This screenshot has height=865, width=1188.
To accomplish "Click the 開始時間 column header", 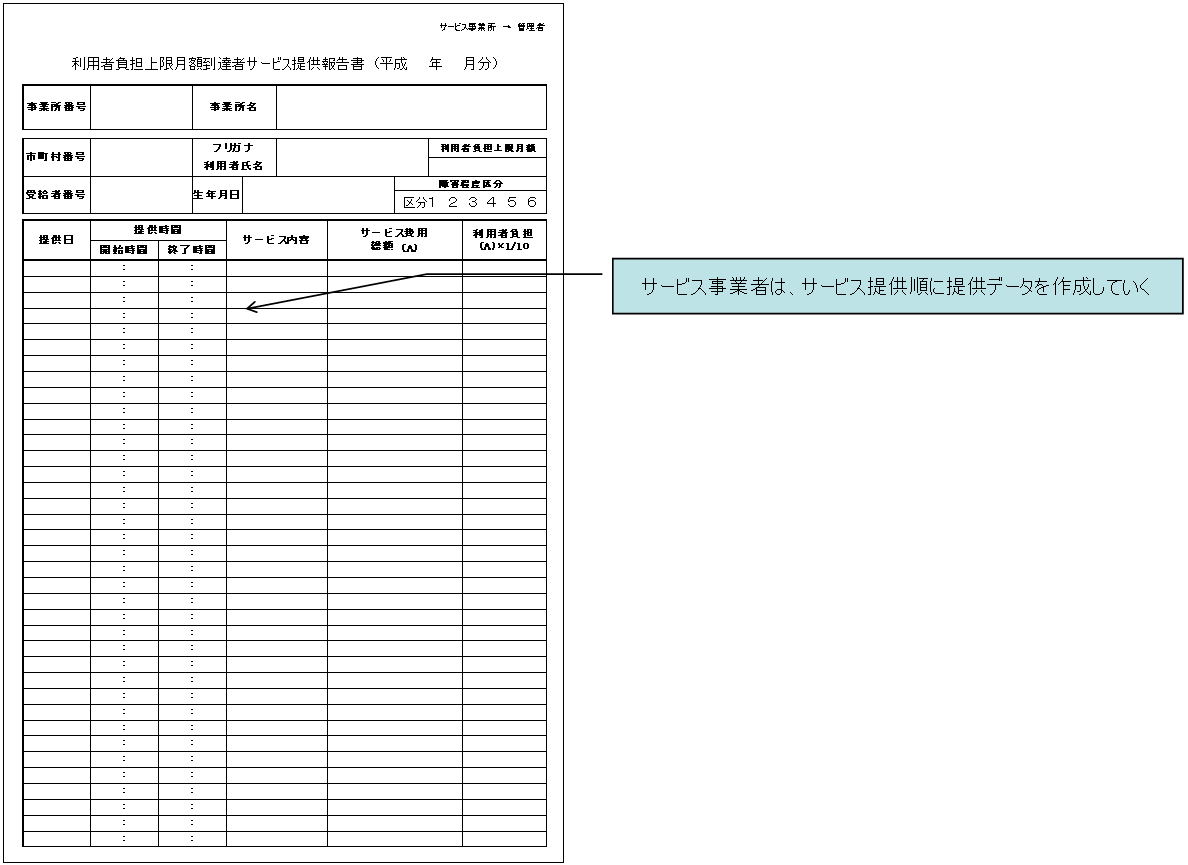I will (x=124, y=250).
